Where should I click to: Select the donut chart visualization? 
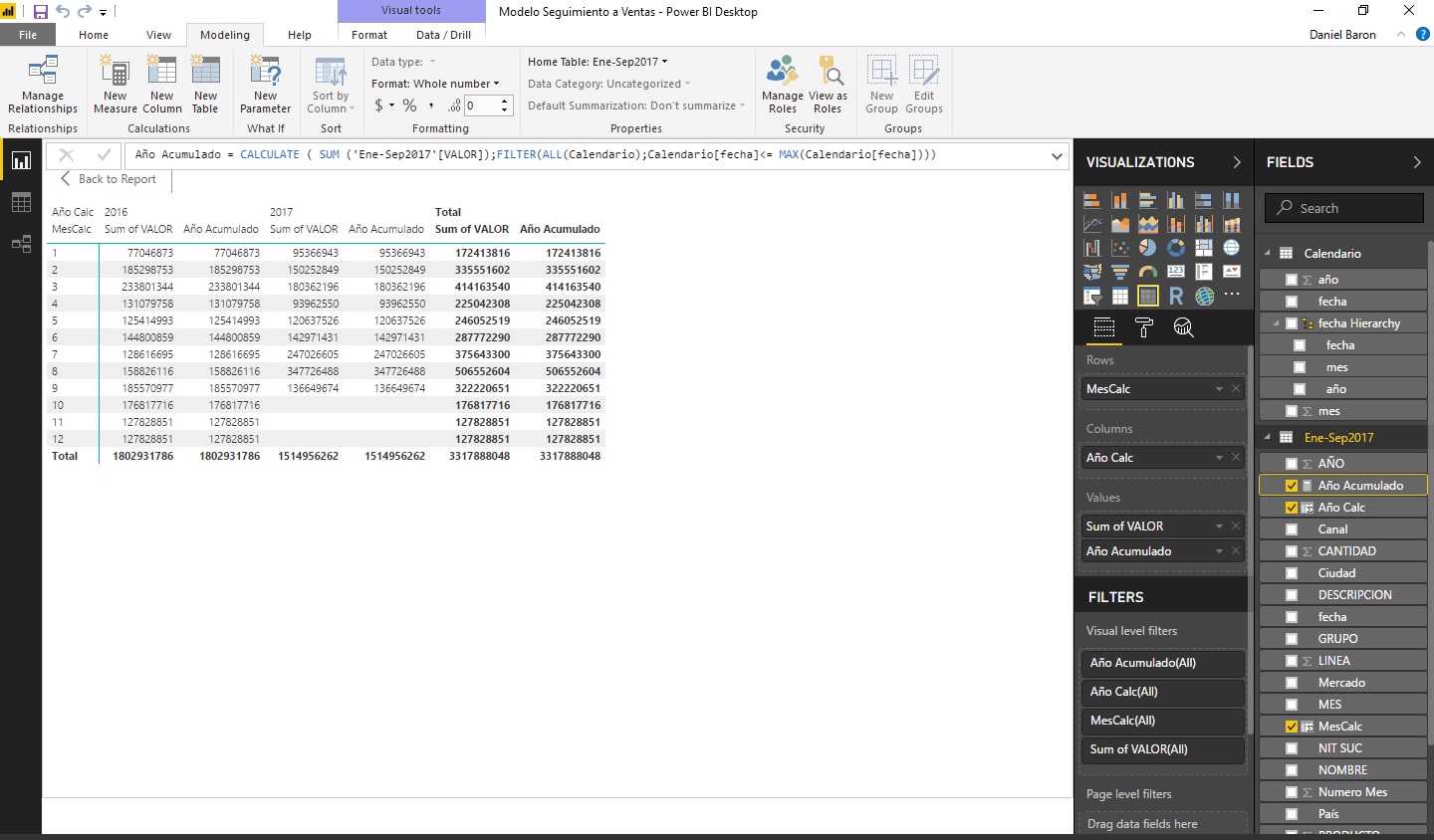[x=1176, y=248]
